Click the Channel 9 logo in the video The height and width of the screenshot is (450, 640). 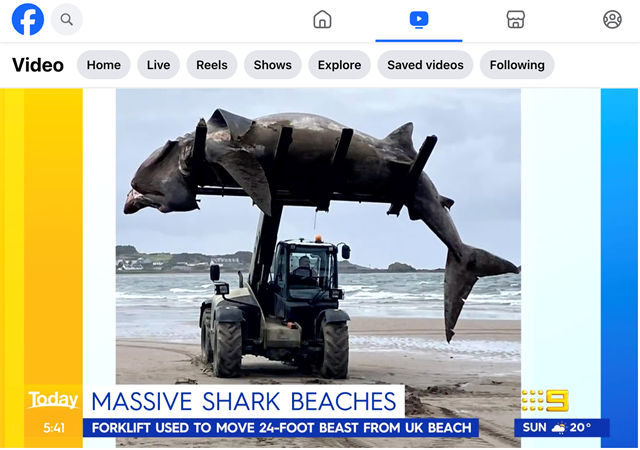546,402
